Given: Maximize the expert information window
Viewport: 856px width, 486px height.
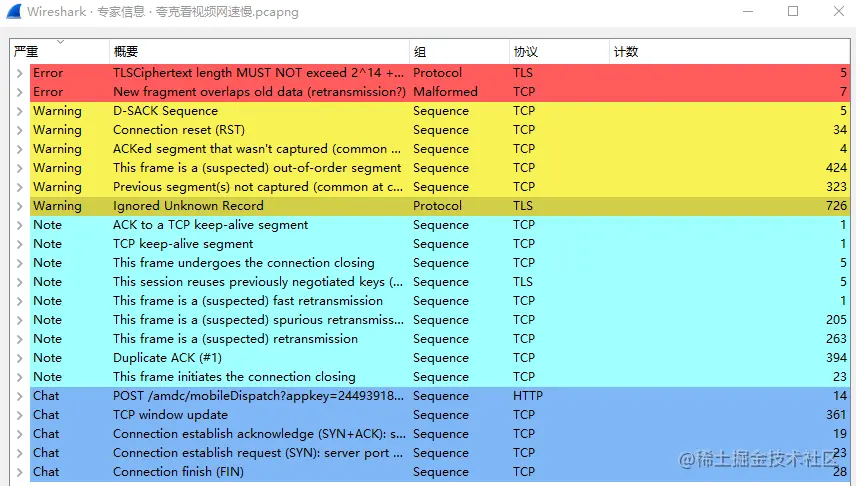Looking at the screenshot, I should [793, 11].
